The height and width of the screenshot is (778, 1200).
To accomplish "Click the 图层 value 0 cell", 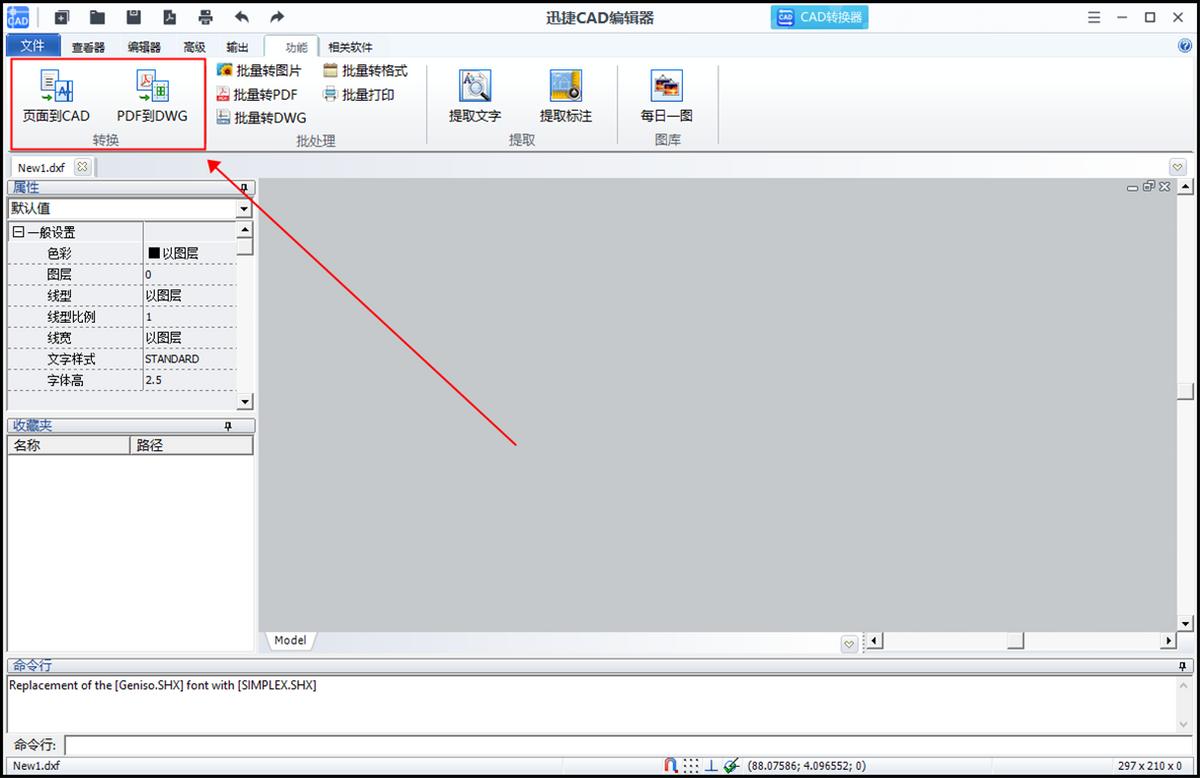I will (190, 275).
